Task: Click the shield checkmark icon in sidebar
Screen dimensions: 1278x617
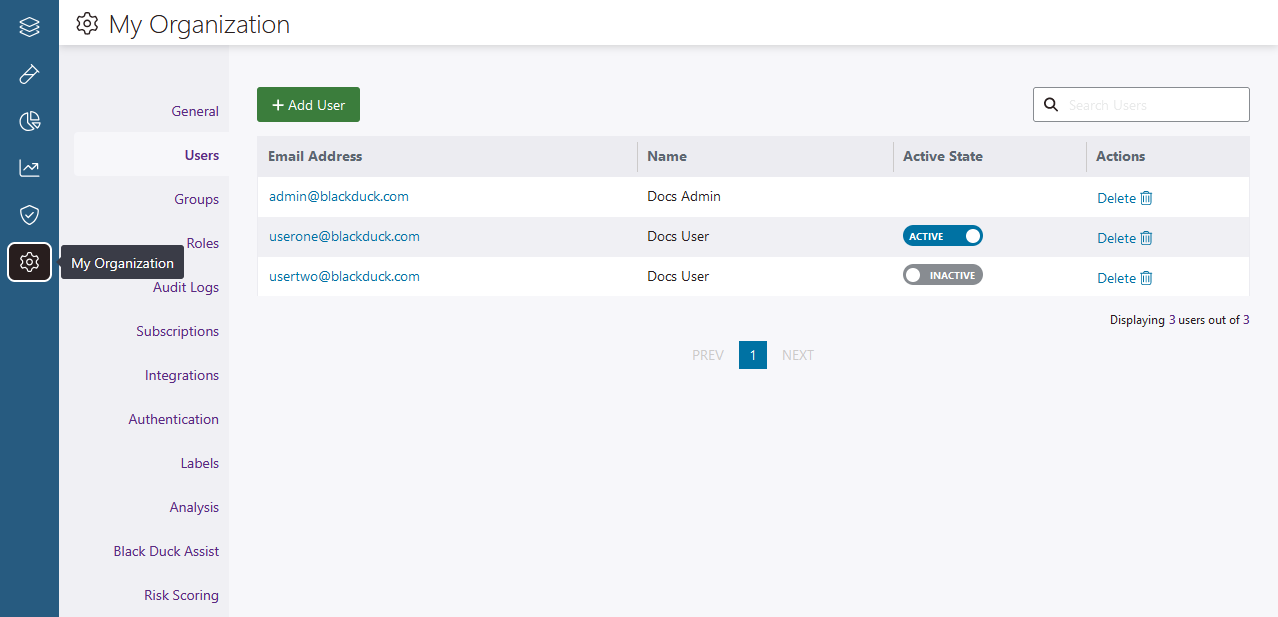Action: (x=29, y=215)
